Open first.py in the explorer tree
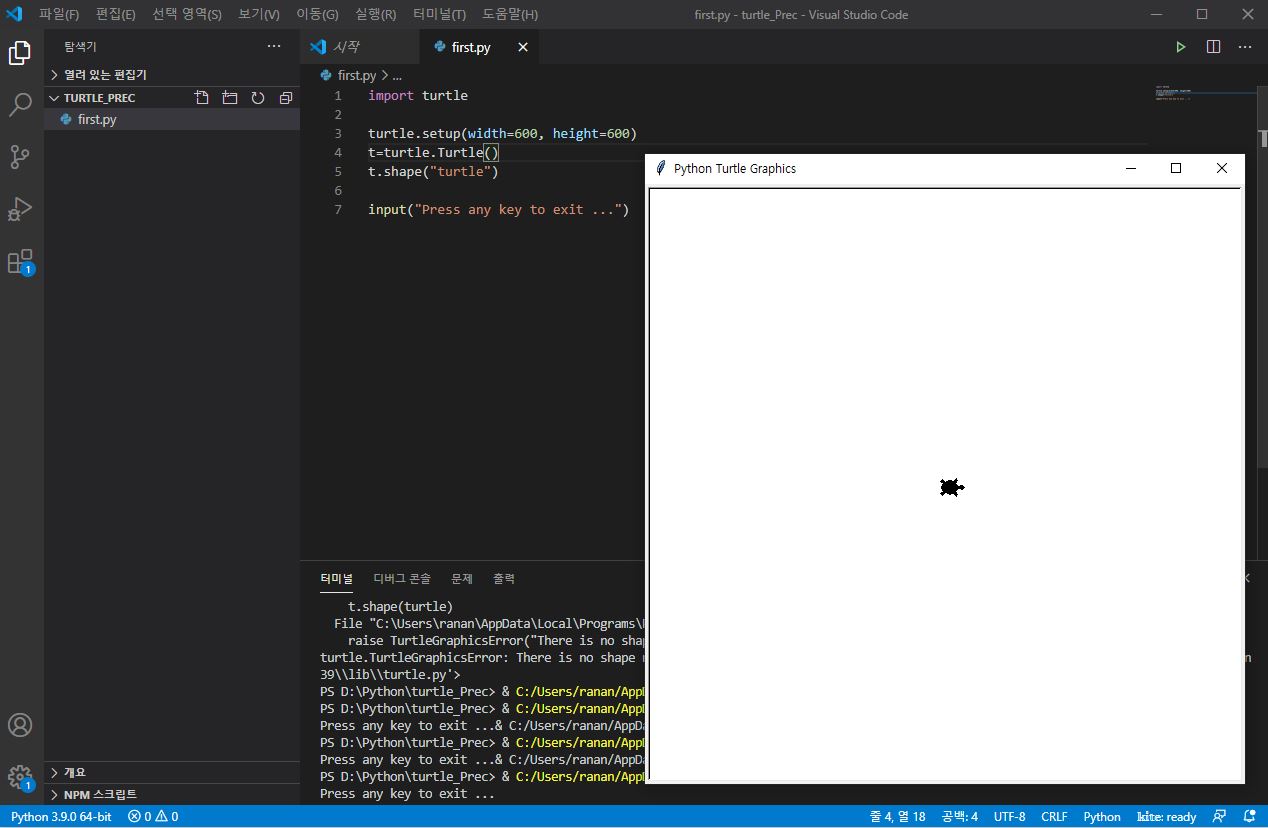Viewport: 1268px width, 828px height. coord(172,119)
